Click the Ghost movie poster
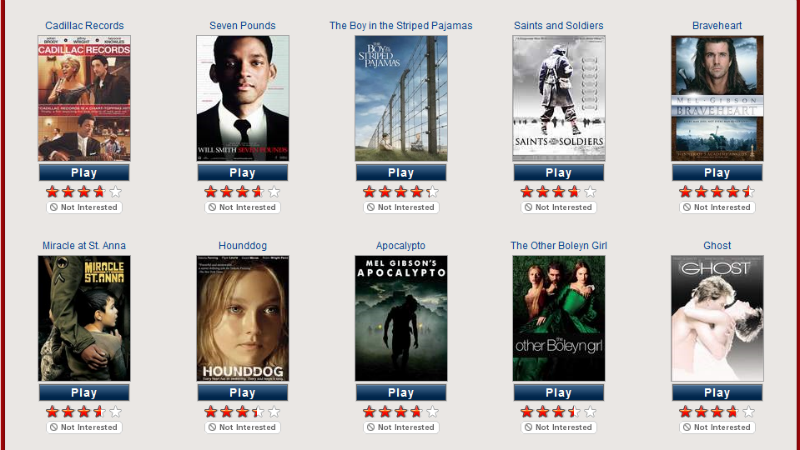Screen dimensions: 800x450 point(717,318)
